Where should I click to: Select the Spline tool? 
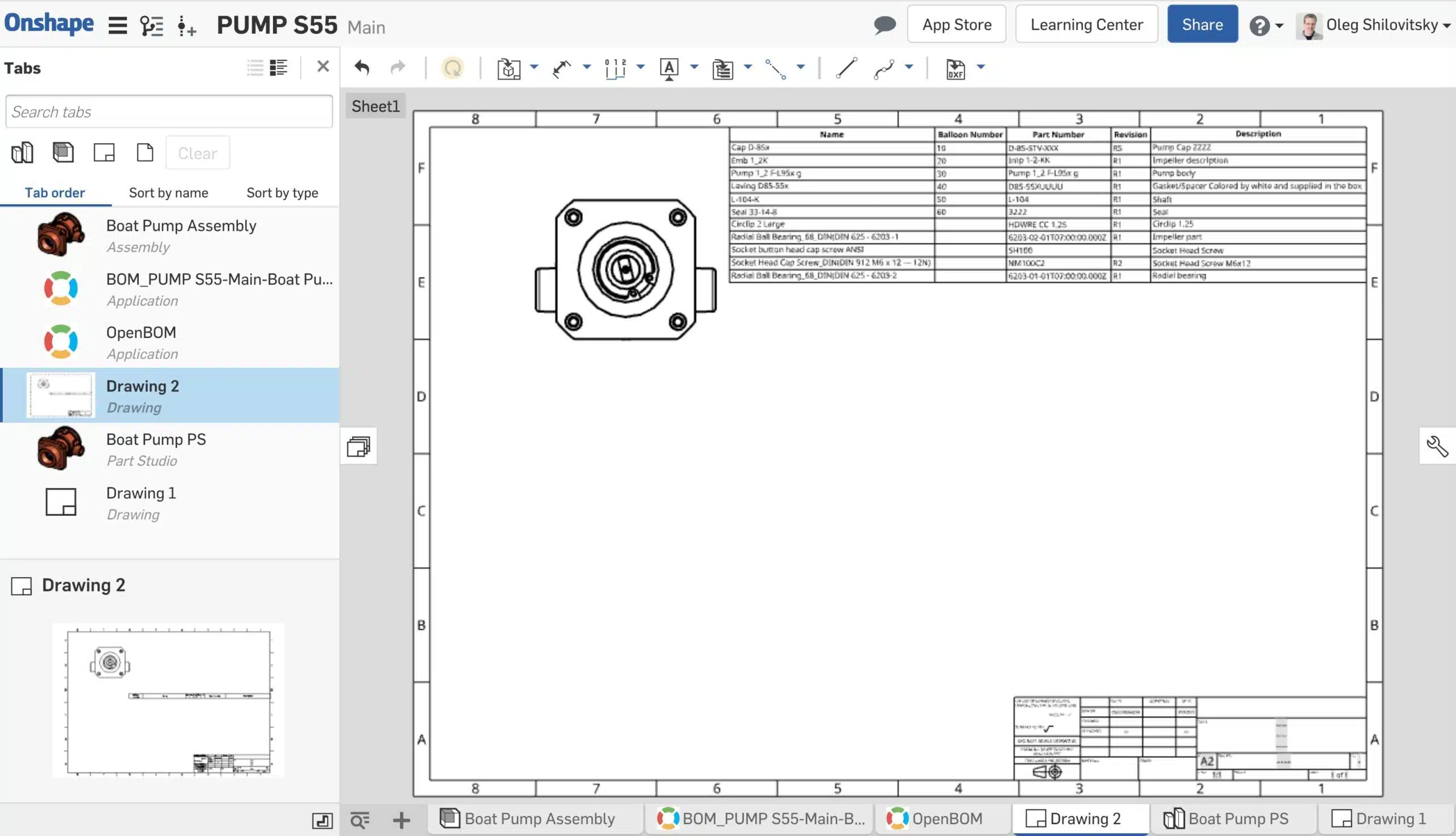(884, 68)
